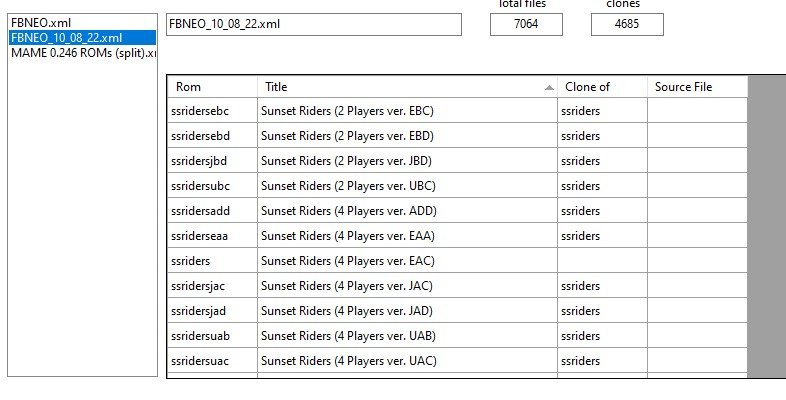Sort by the Rom column header
This screenshot has height=400, width=786.
(x=212, y=87)
